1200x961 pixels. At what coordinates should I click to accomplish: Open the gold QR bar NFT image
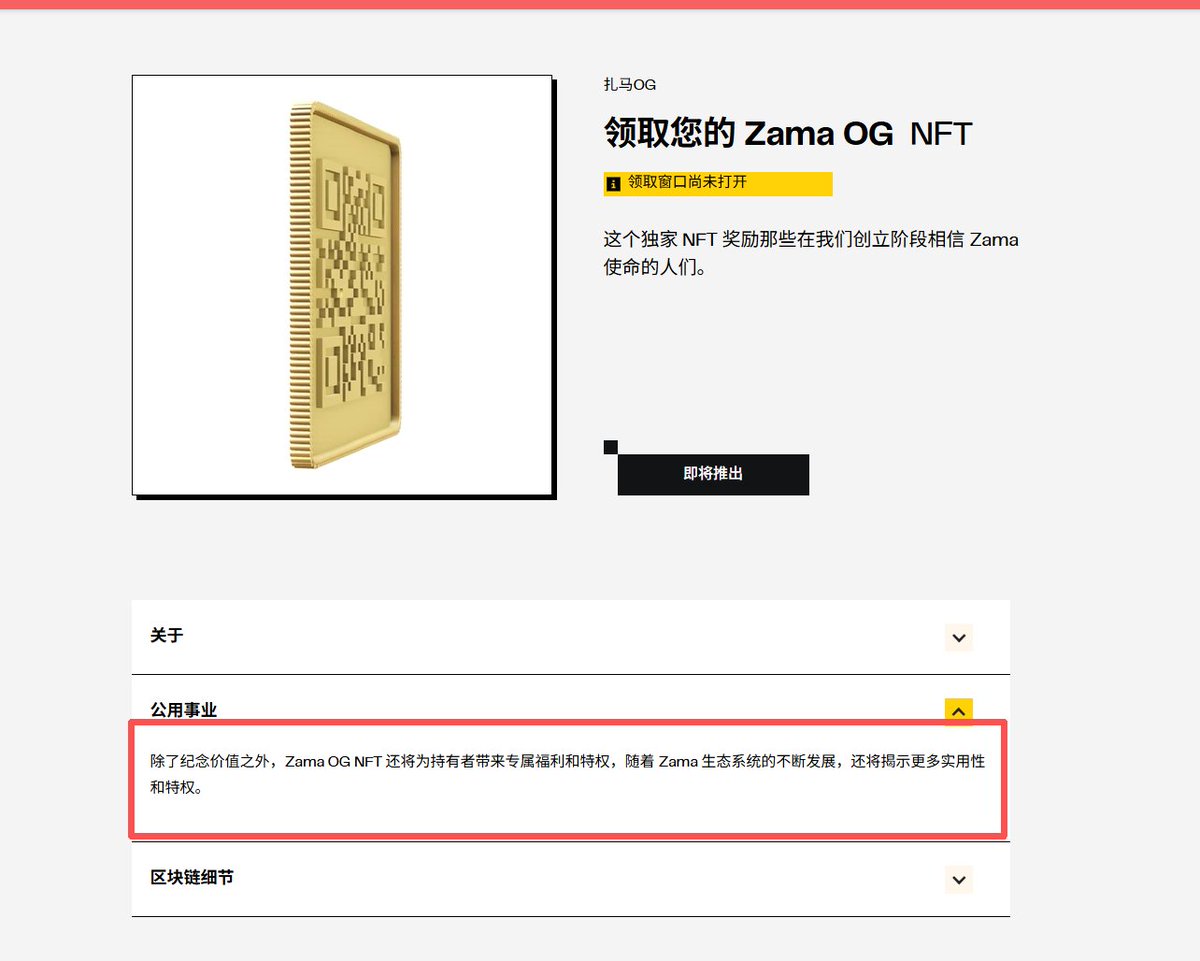(x=342, y=285)
